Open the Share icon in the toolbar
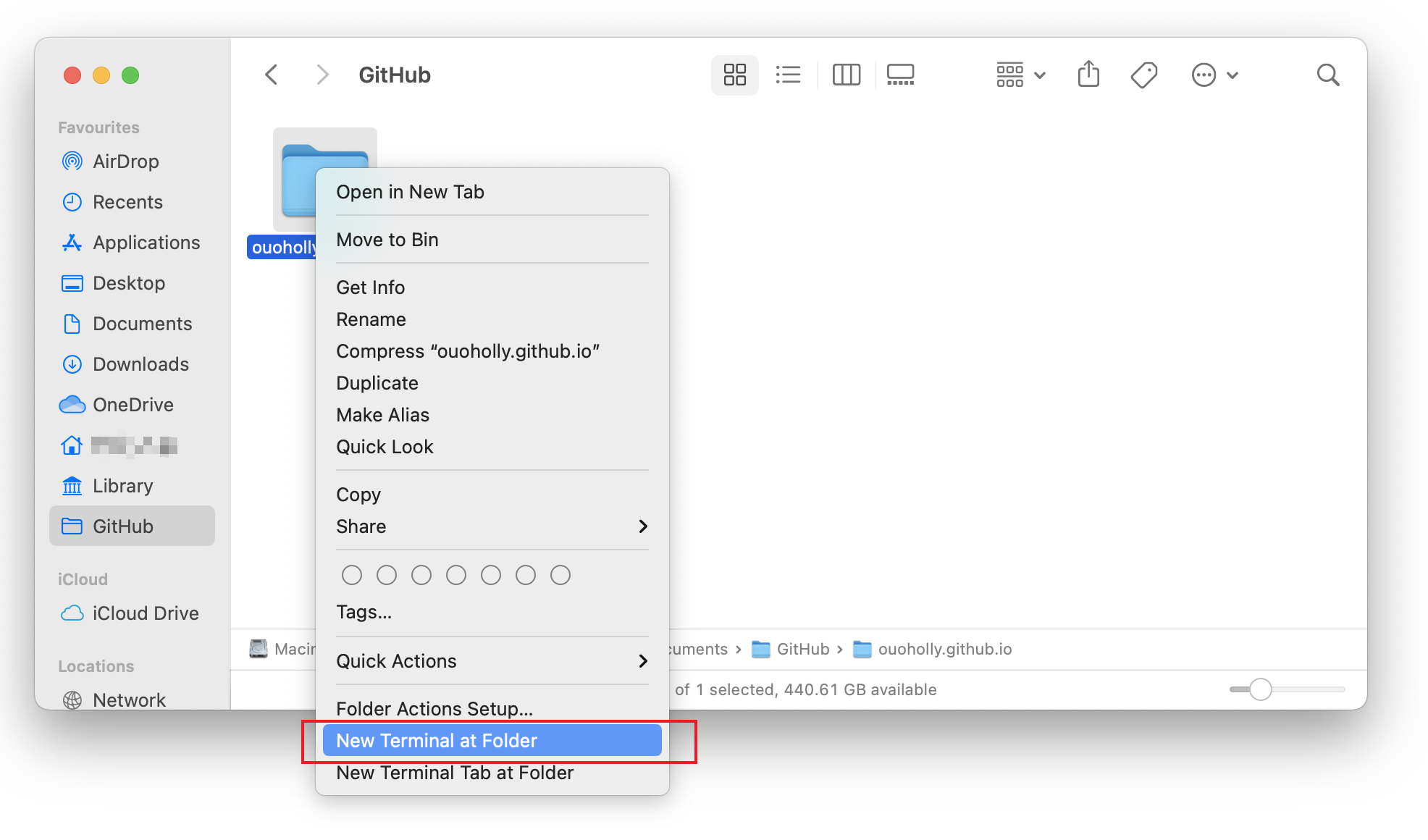Image resolution: width=1428 pixels, height=840 pixels. coord(1088,75)
